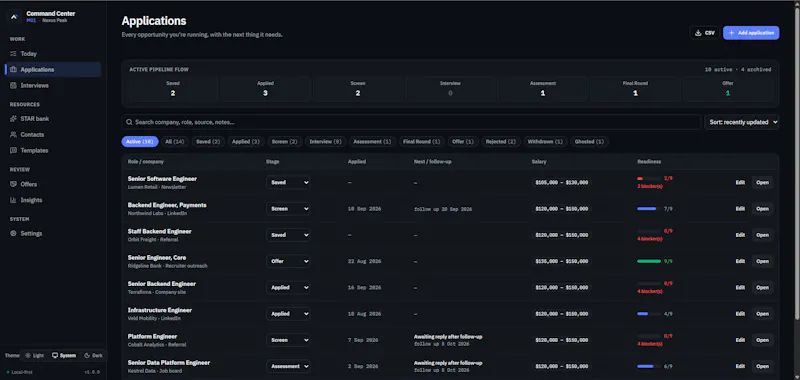Open the Contacts people icon

point(14,135)
